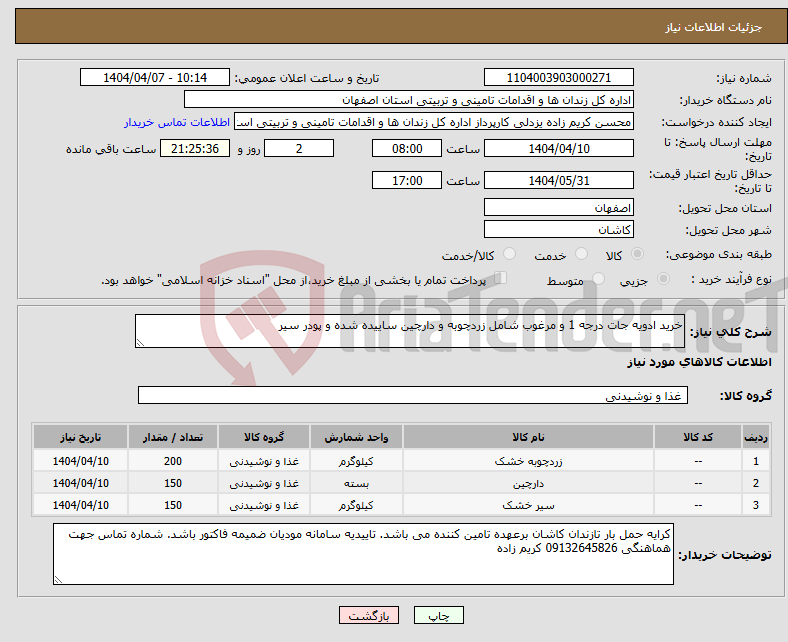The image size is (788, 642).
Task: Click the کد کالا column header
Action: click(x=698, y=437)
